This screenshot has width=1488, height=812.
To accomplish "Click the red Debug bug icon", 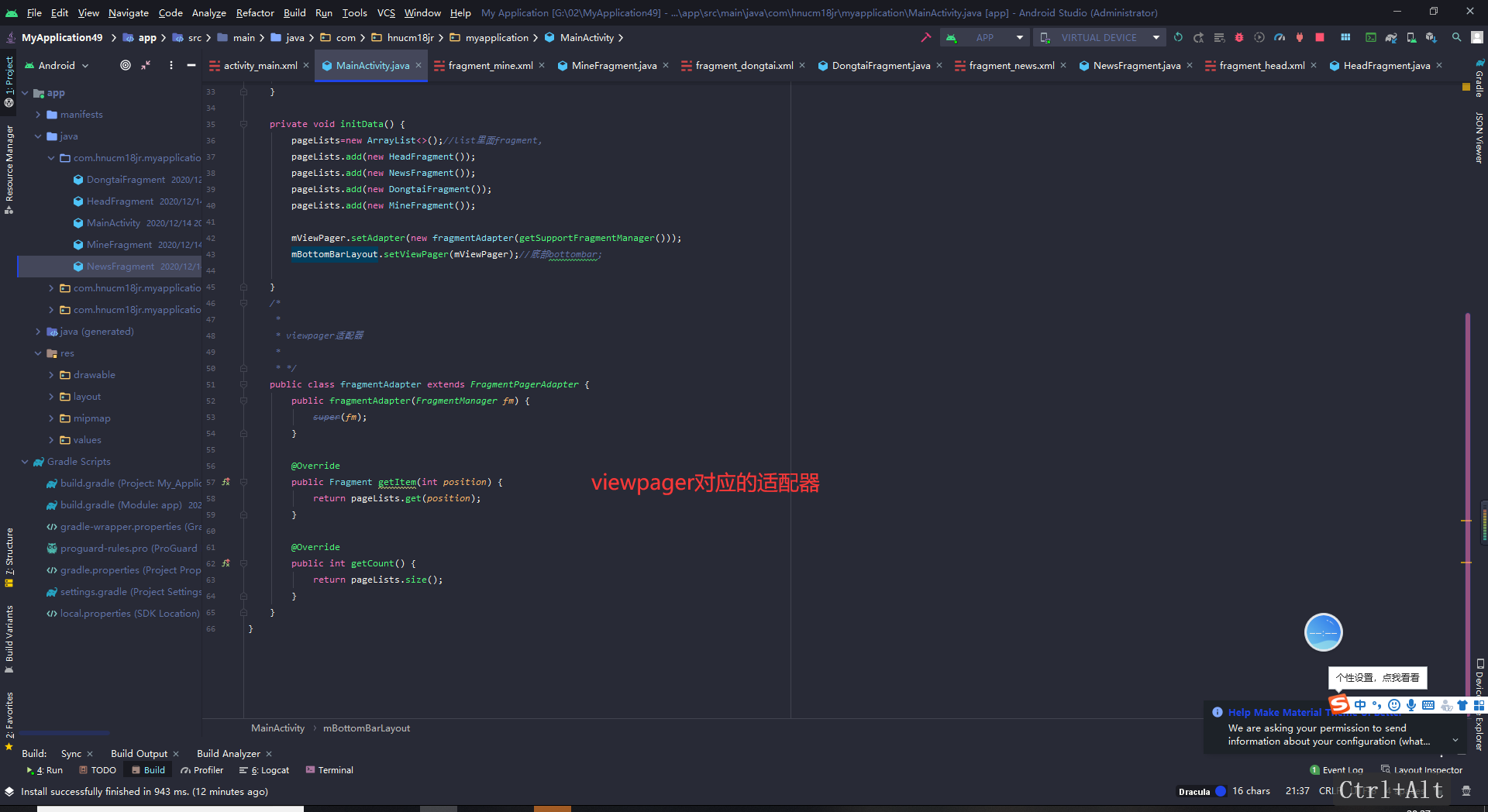I will pyautogui.click(x=1239, y=37).
